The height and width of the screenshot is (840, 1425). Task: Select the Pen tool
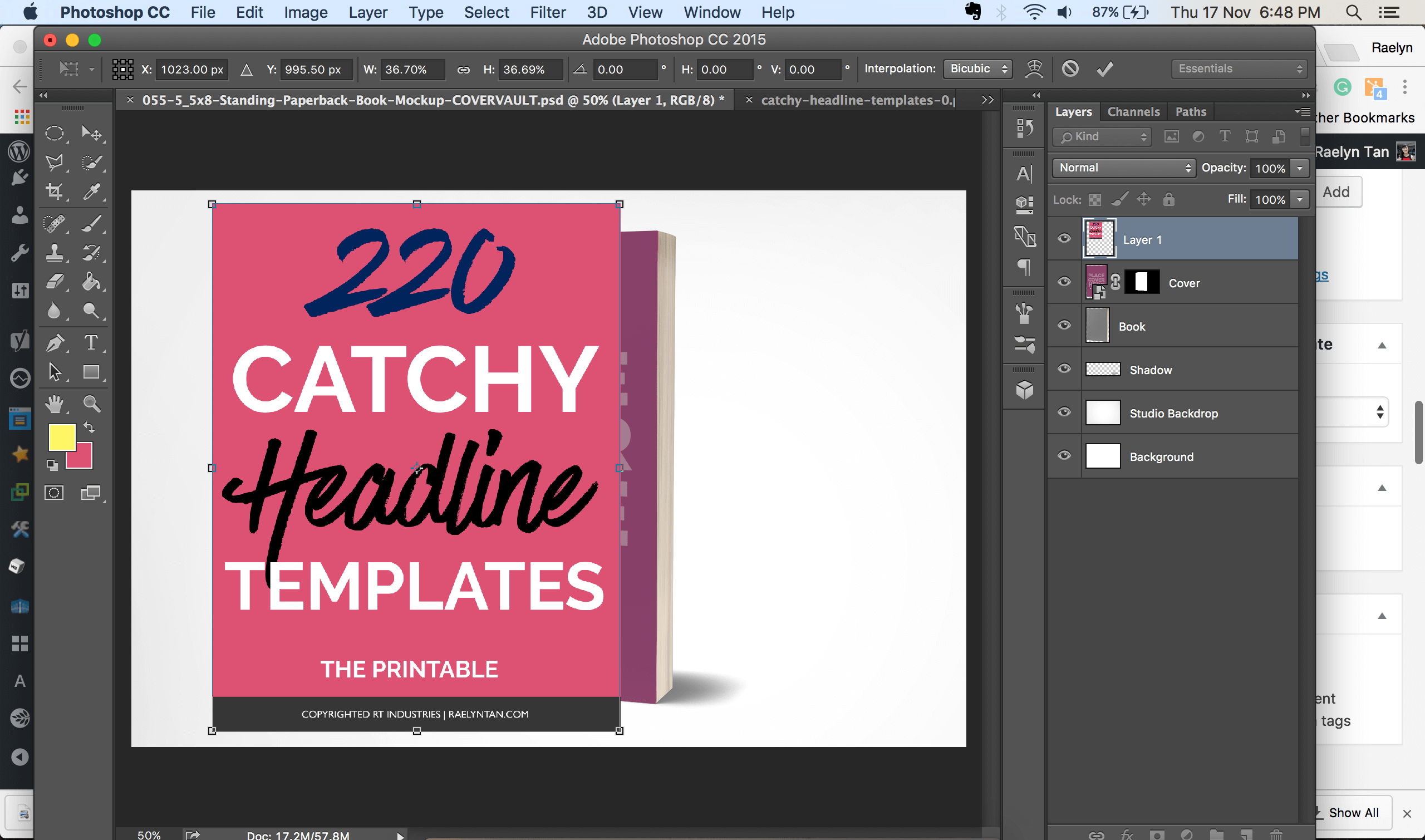pos(55,342)
